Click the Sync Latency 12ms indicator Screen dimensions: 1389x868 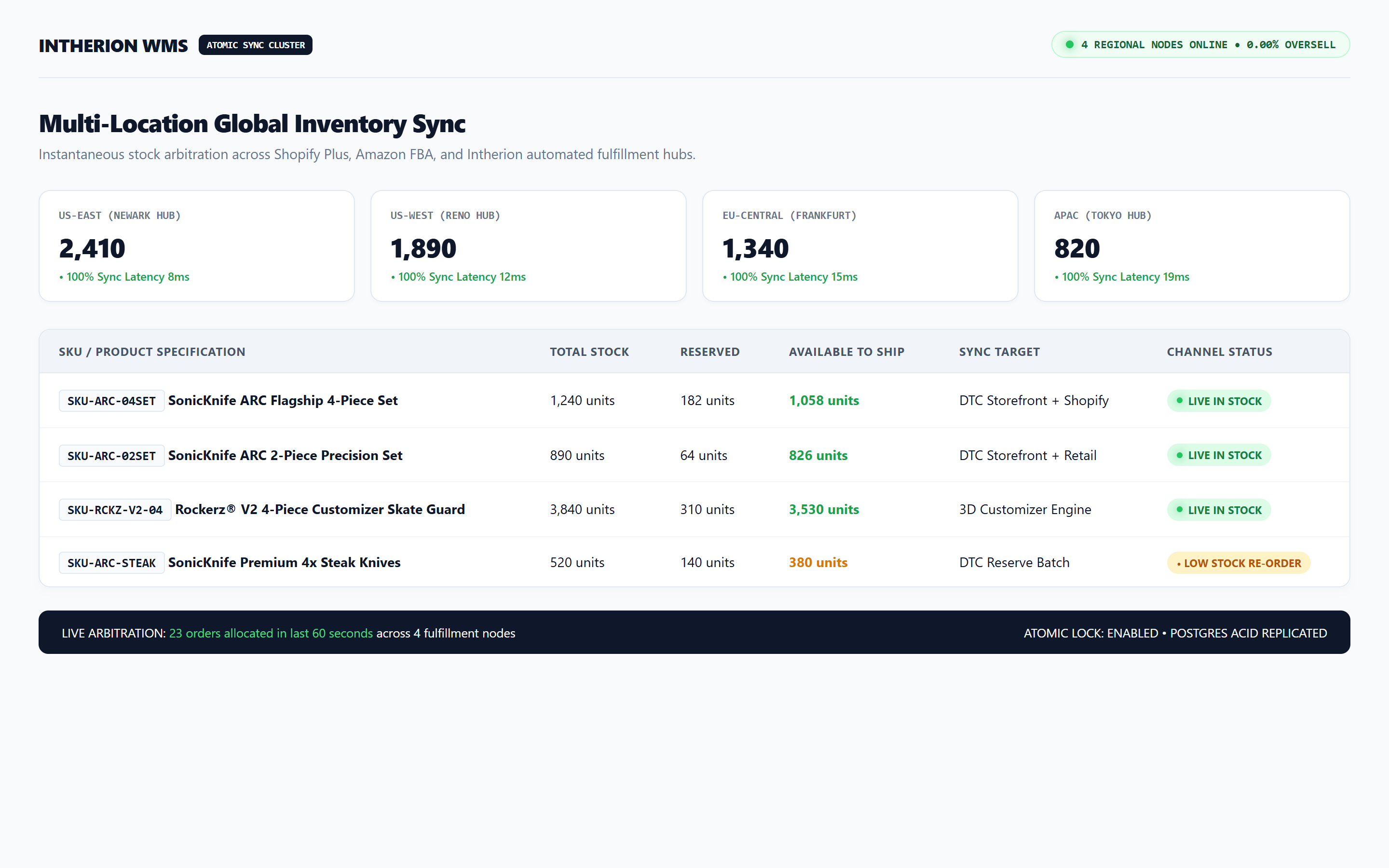pyautogui.click(x=458, y=277)
